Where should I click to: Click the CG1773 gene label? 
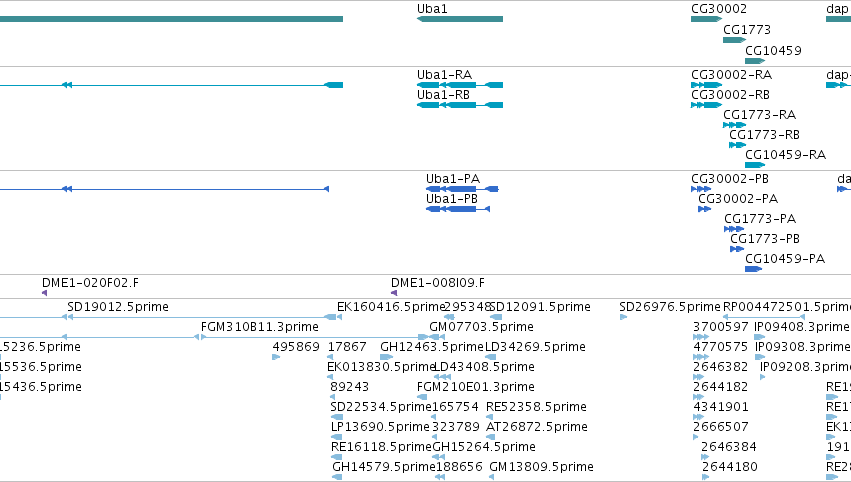pos(747,29)
